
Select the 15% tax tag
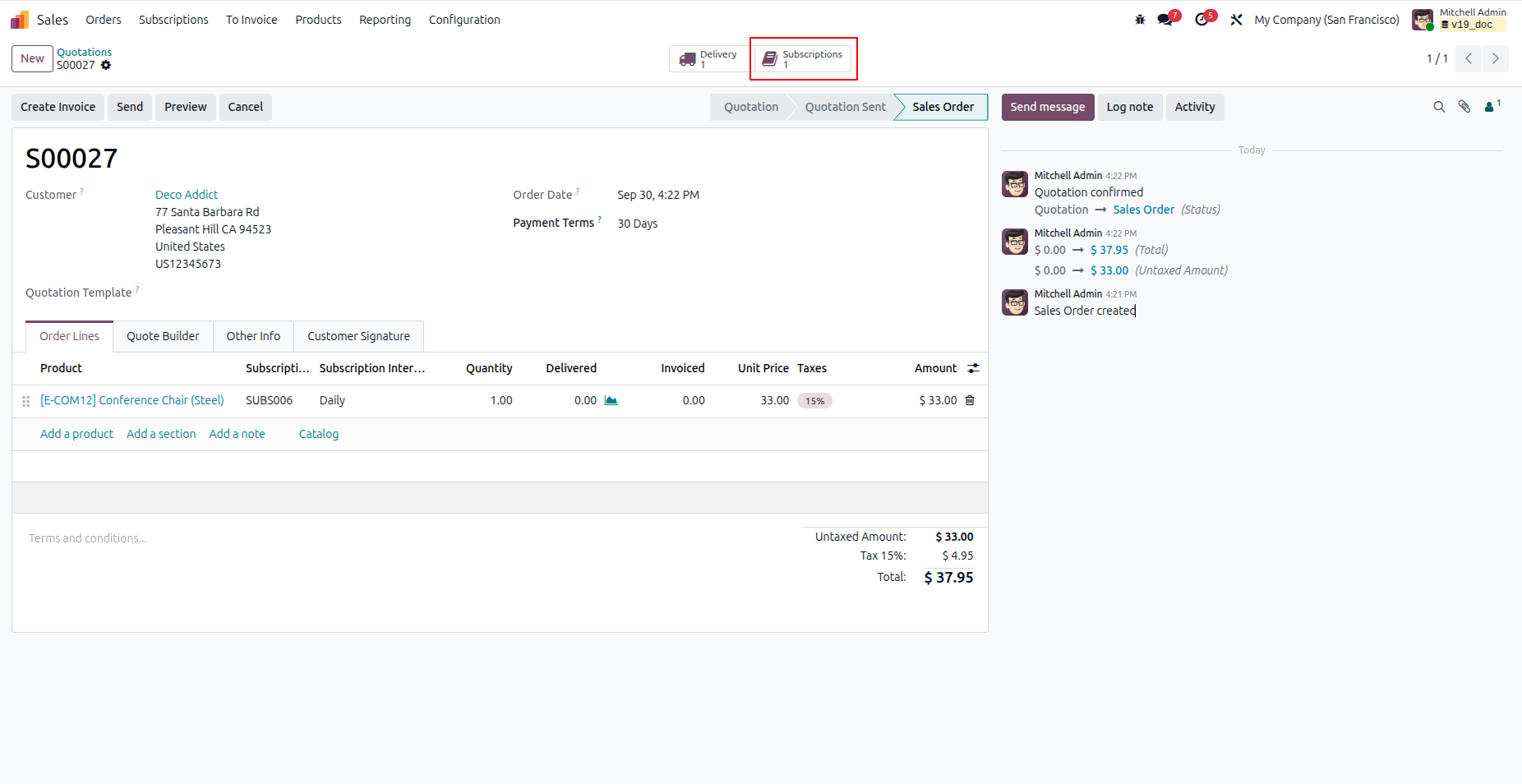point(814,401)
